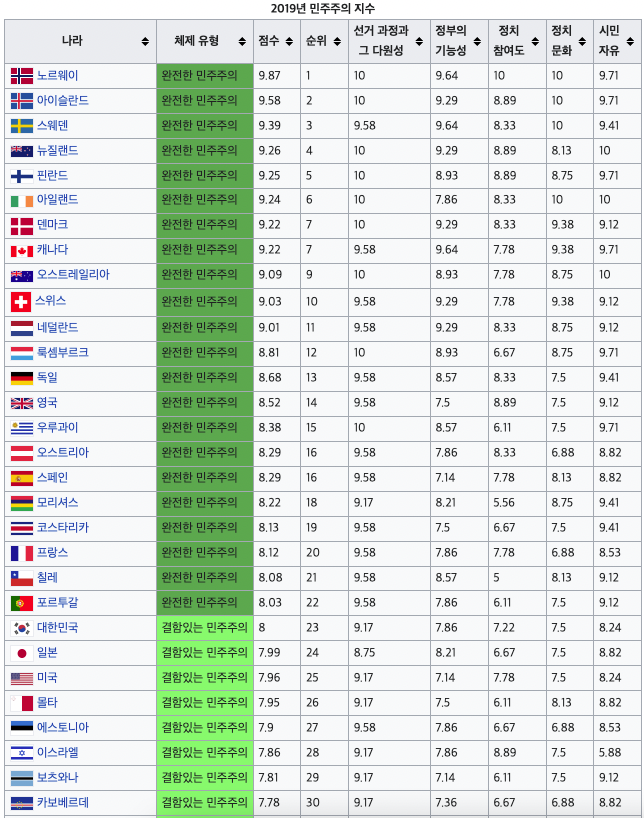Click the Japan flag icon
644x818 pixels.
[21, 654]
